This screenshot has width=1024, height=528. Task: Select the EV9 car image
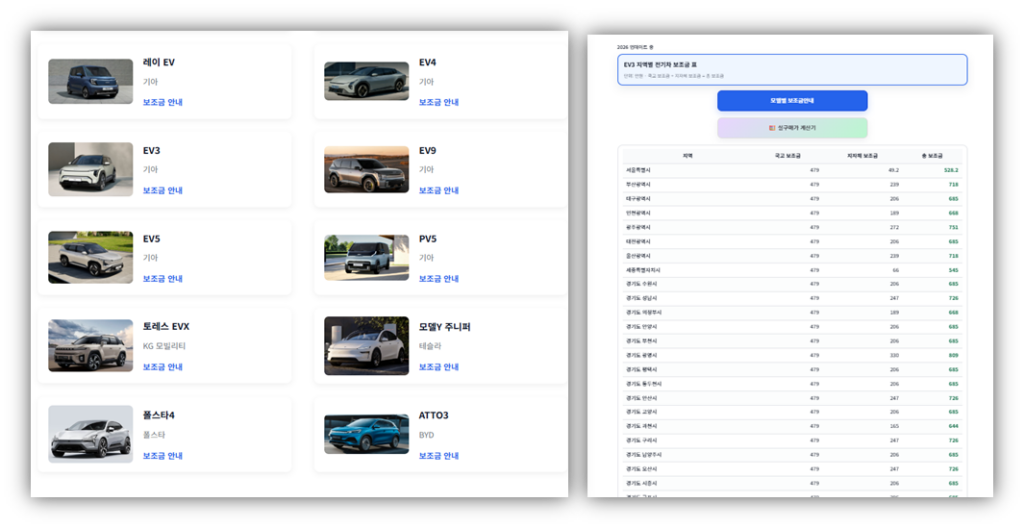tap(366, 170)
